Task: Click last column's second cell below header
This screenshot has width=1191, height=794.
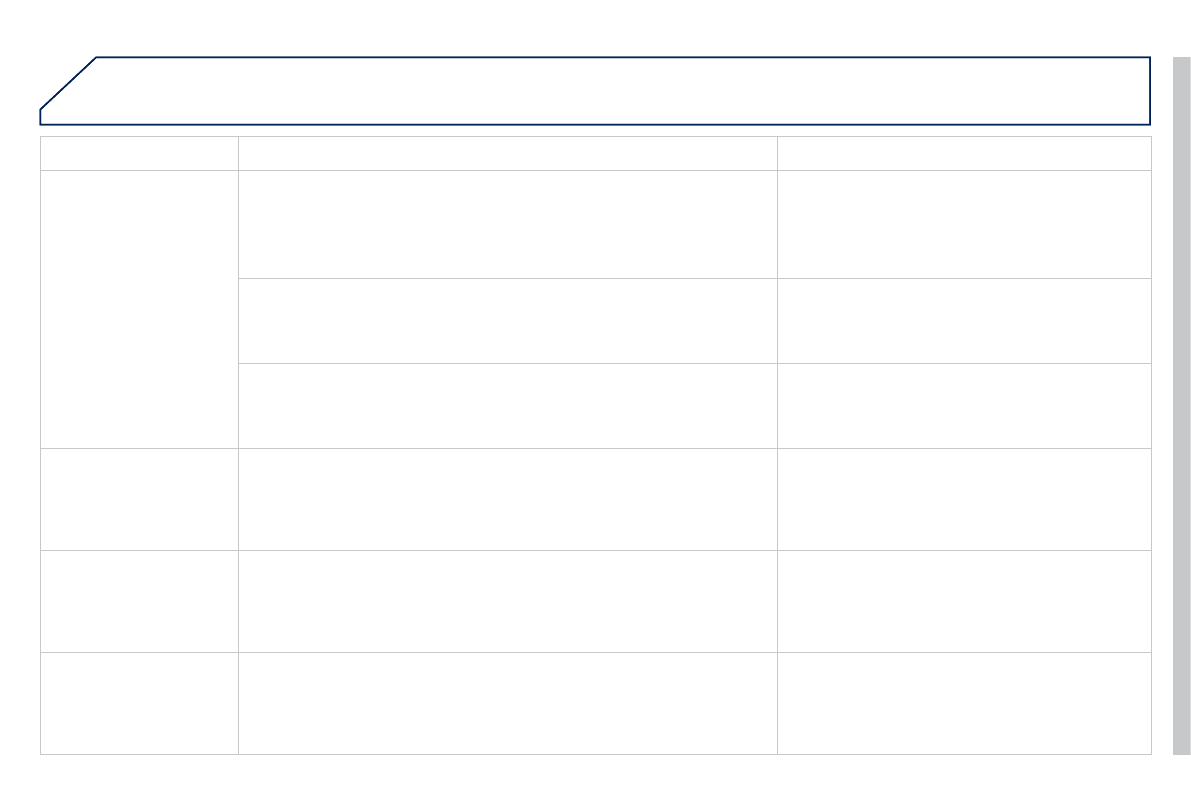Action: (964, 321)
